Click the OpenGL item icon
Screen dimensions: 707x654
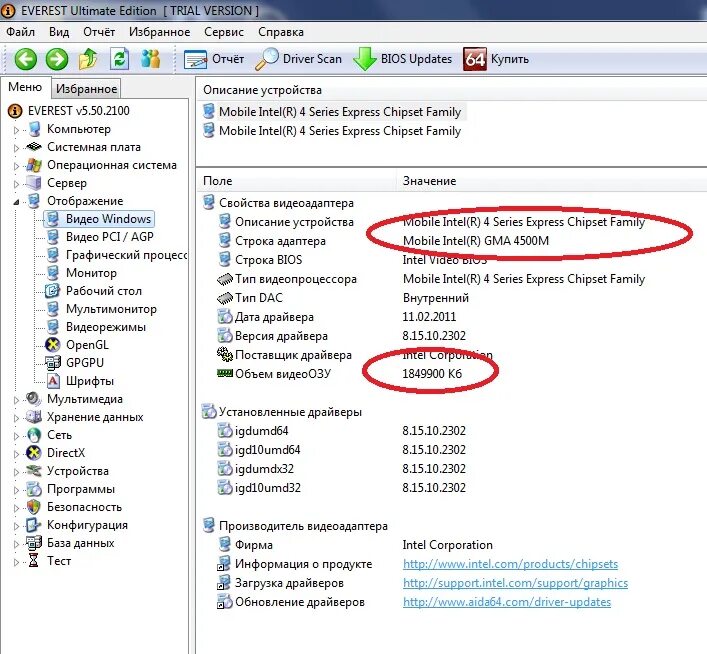pyautogui.click(x=53, y=345)
